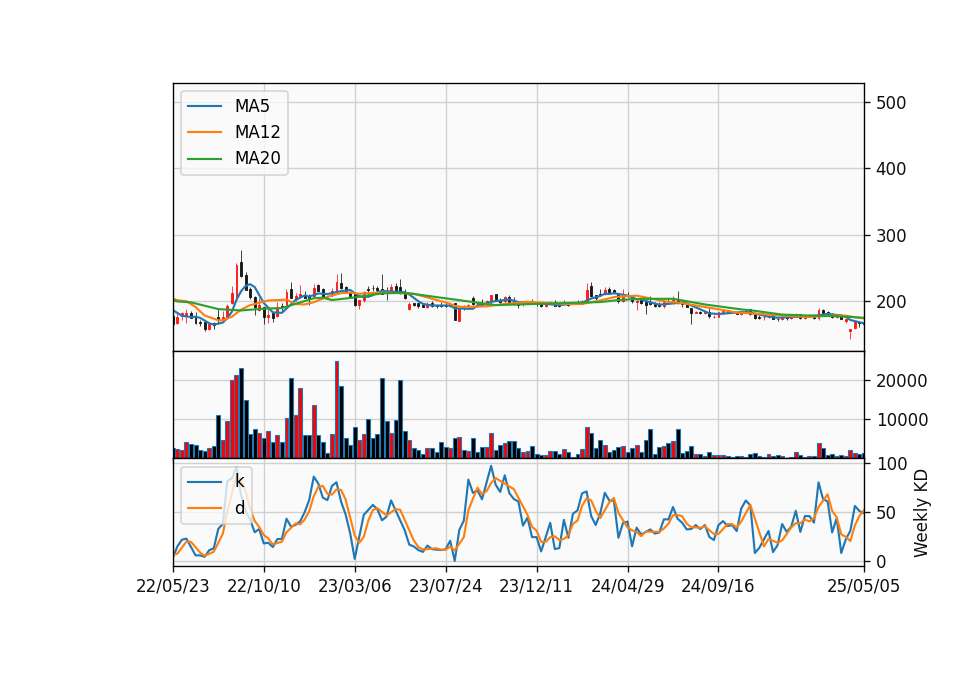Click the 22/05/23 date label
Screen dimensions: 960x690
[173, 586]
